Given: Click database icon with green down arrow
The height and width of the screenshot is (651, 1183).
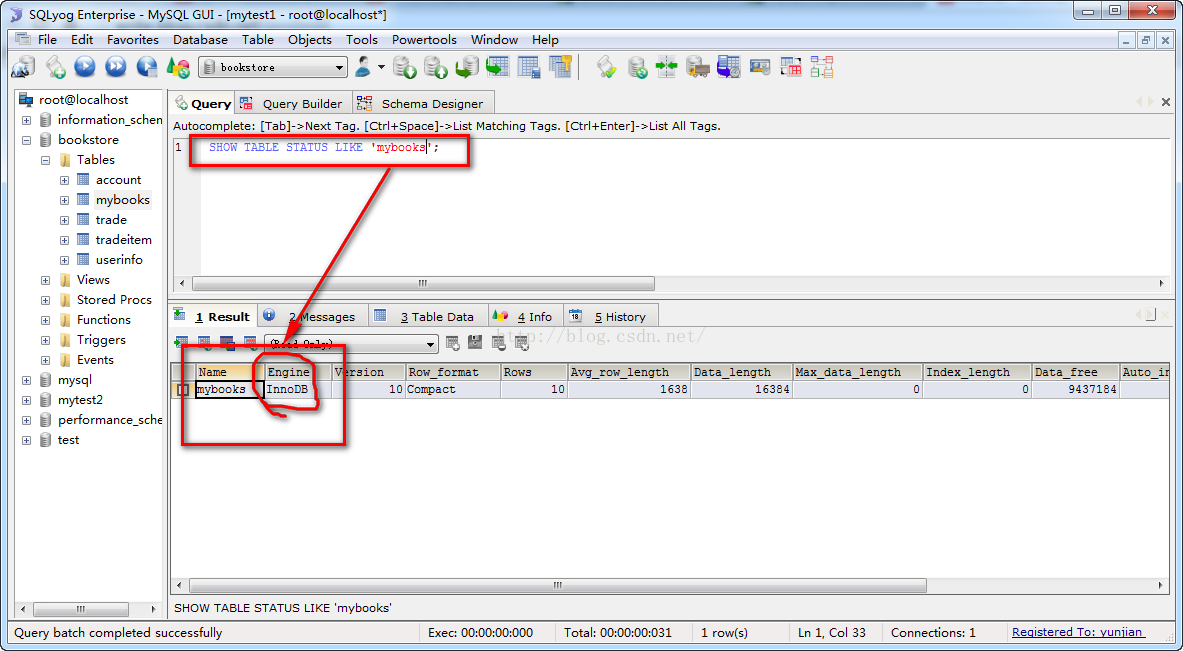Looking at the screenshot, I should (x=405, y=67).
